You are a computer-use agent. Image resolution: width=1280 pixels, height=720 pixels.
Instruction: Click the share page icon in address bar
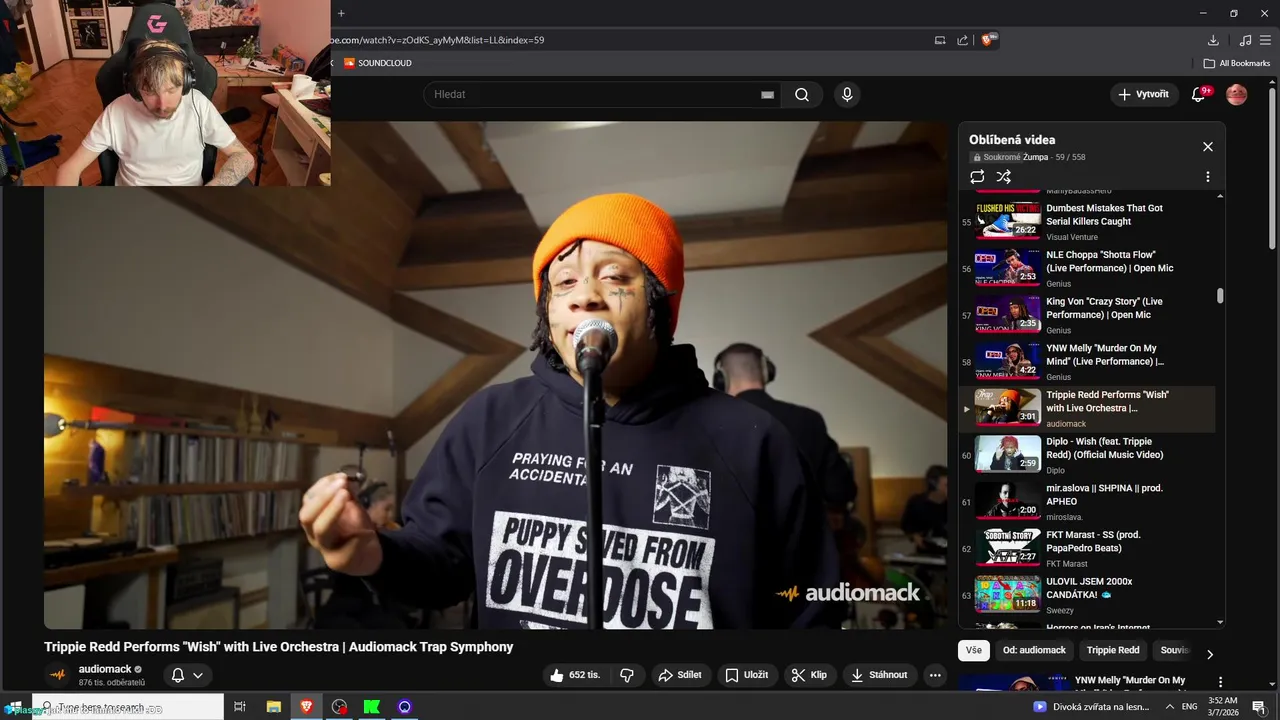pyautogui.click(x=963, y=40)
